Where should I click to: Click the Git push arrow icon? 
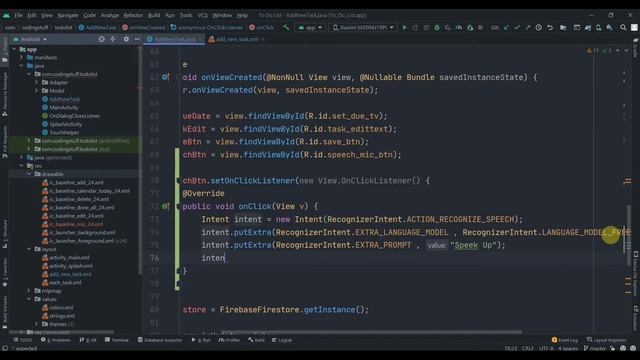[x=528, y=27]
